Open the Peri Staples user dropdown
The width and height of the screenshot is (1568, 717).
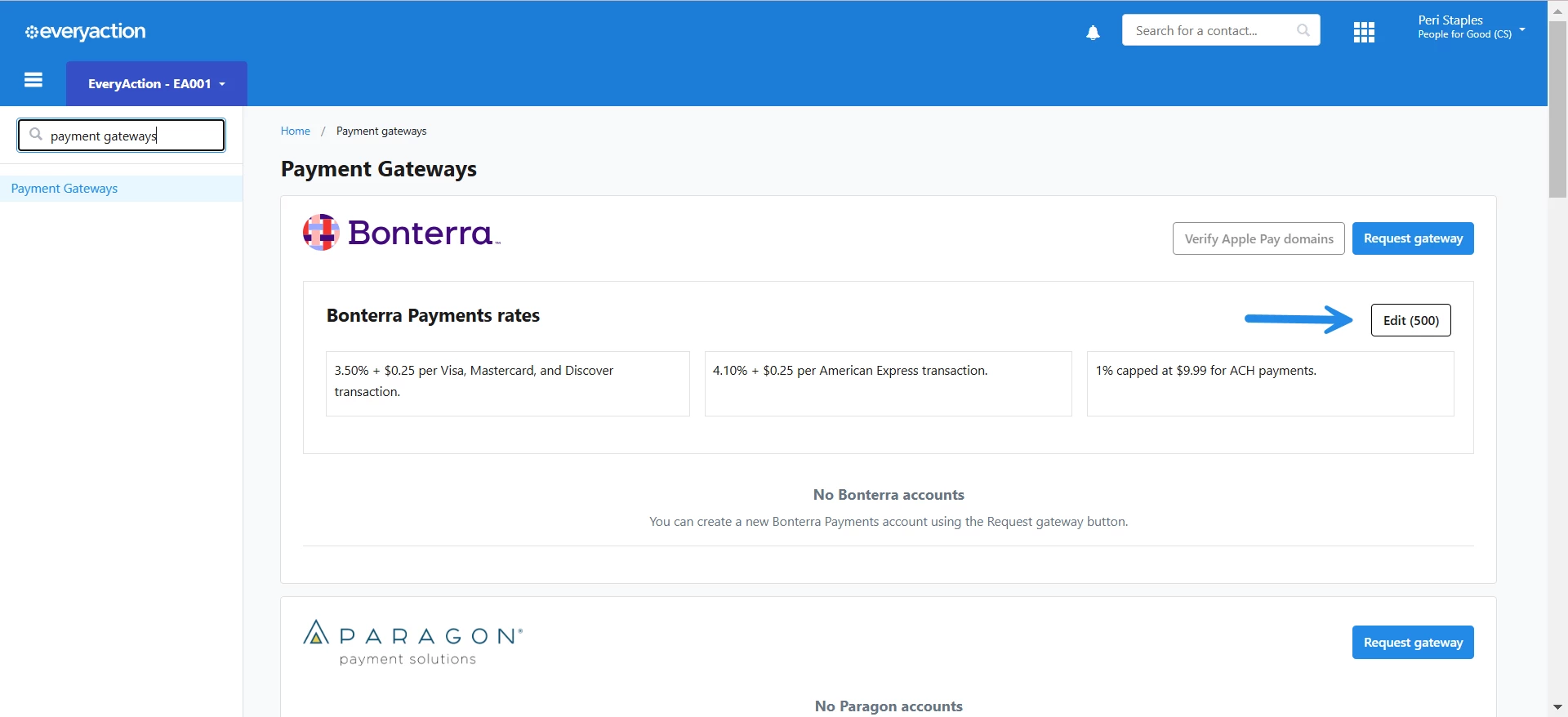1471,27
